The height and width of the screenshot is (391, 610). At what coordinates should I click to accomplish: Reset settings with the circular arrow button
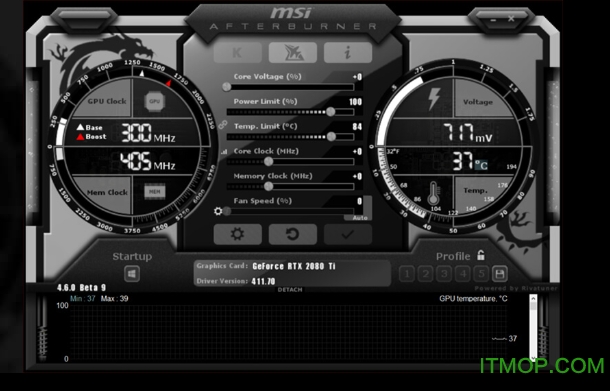pyautogui.click(x=293, y=234)
